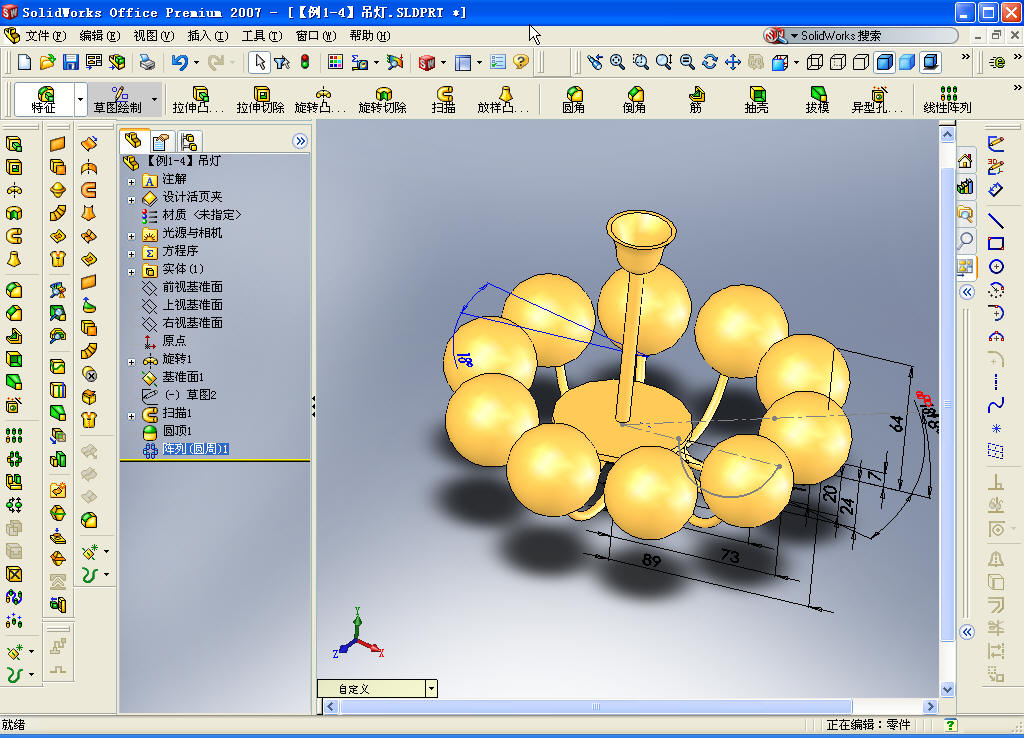Click the Sweep tool 扫描

tap(443, 99)
